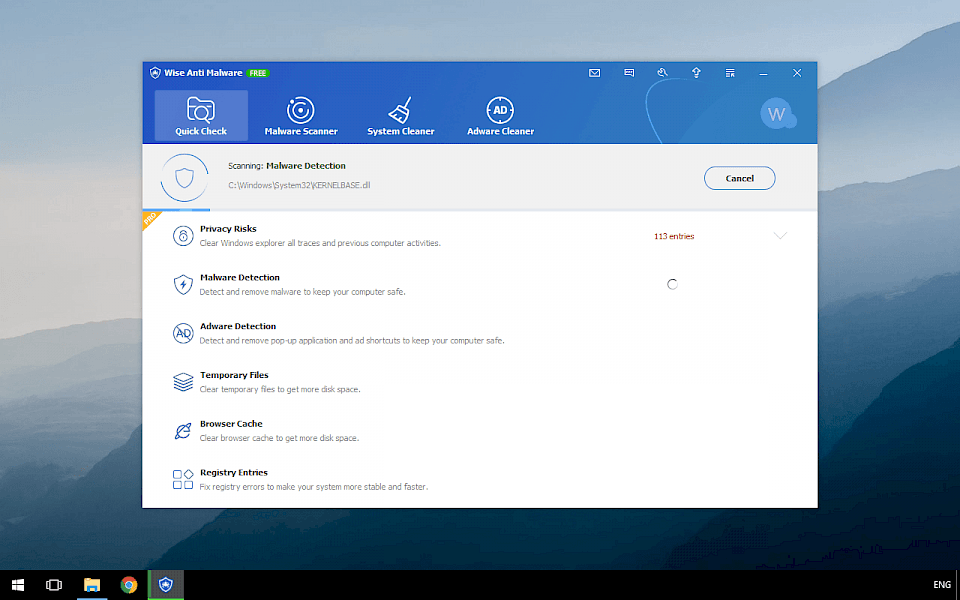
Task: Select the Adware Detection row title
Action: (x=238, y=326)
